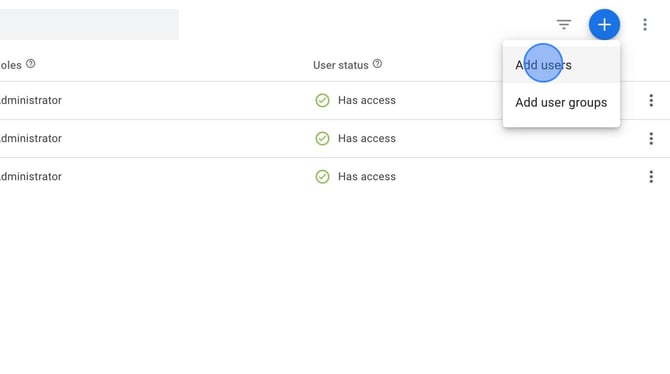
Task: Open help icon beside User status
Action: click(x=377, y=64)
